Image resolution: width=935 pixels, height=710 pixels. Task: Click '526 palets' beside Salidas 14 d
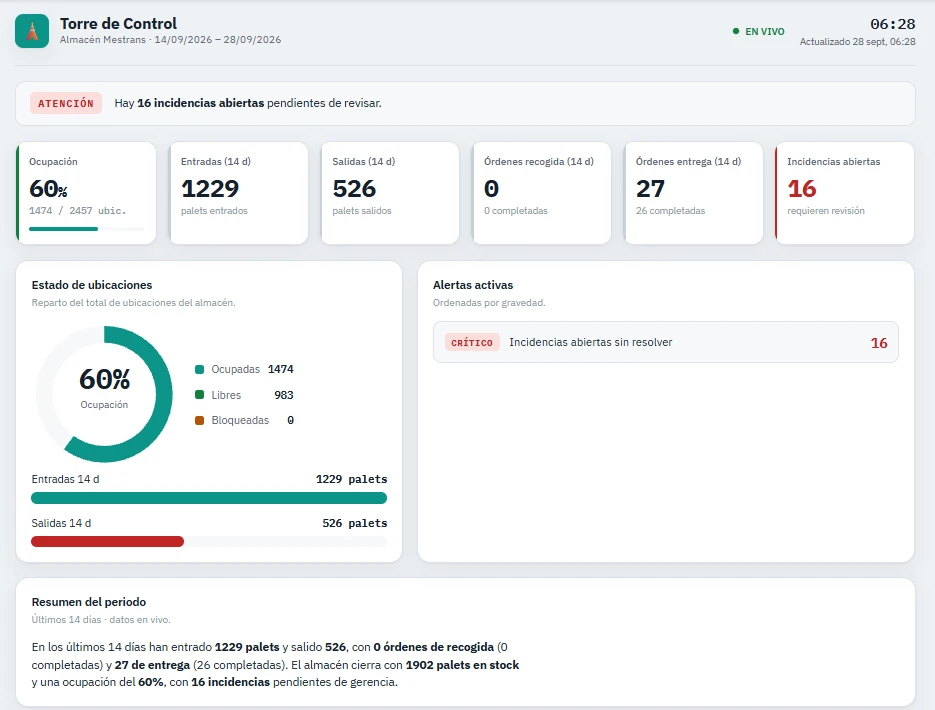click(x=355, y=523)
